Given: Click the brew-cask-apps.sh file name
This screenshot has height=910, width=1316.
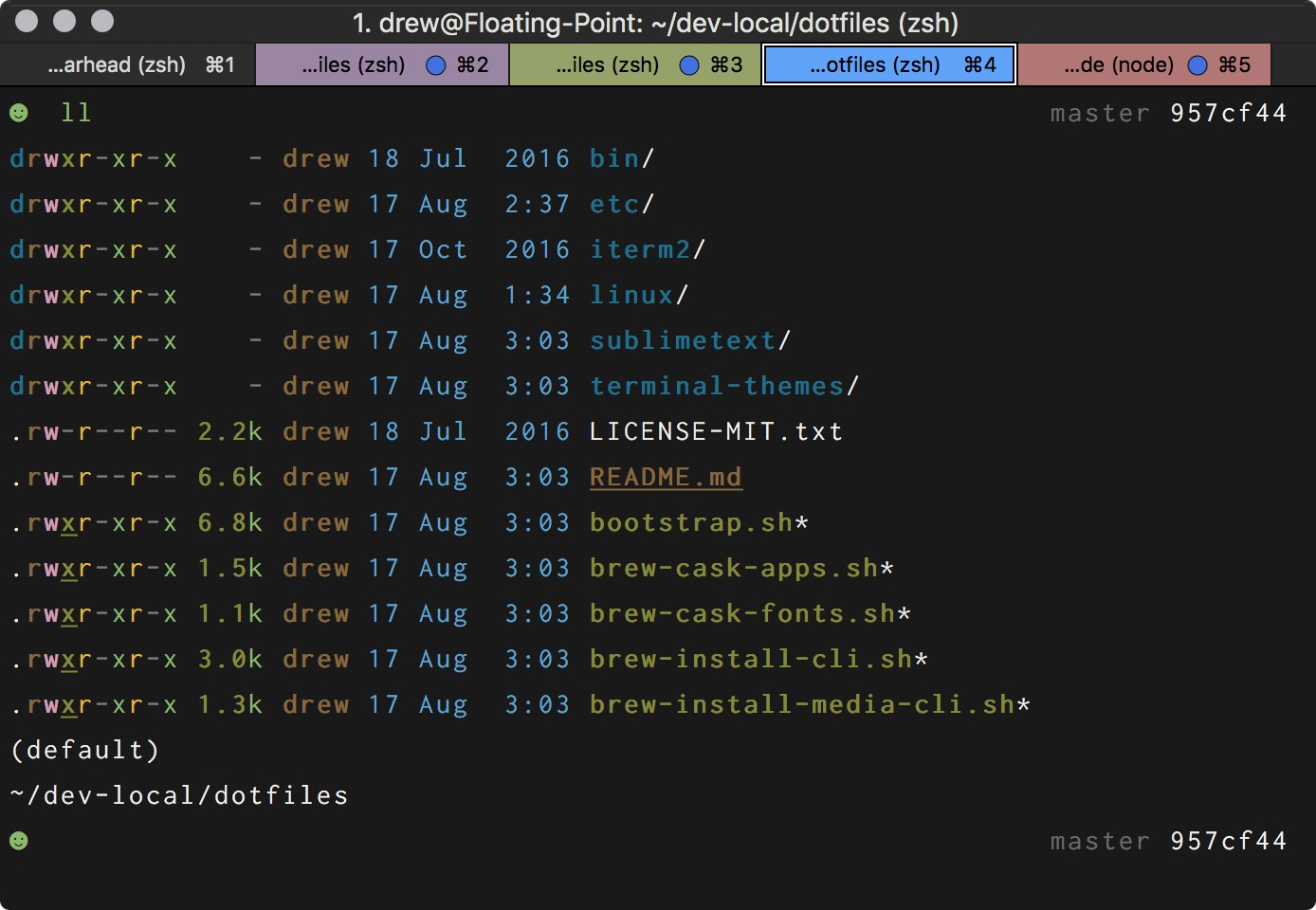Looking at the screenshot, I should point(741,568).
